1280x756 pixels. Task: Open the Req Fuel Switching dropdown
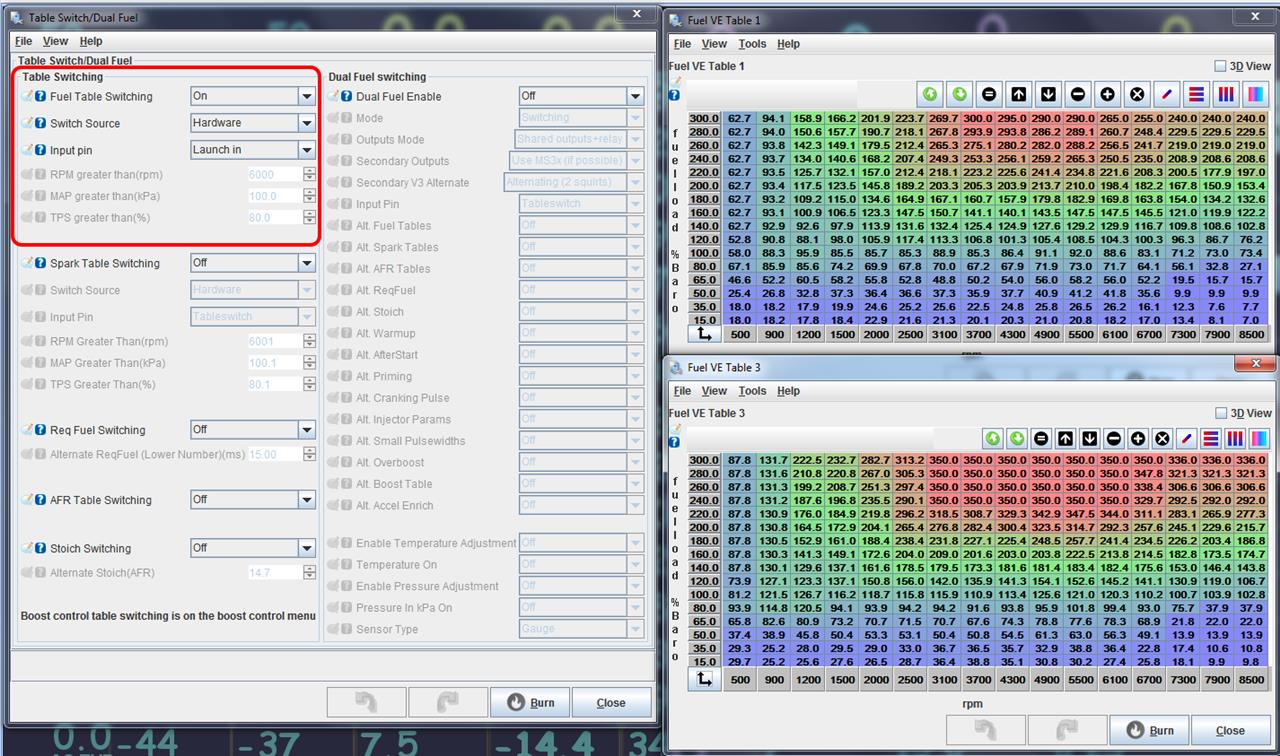253,430
